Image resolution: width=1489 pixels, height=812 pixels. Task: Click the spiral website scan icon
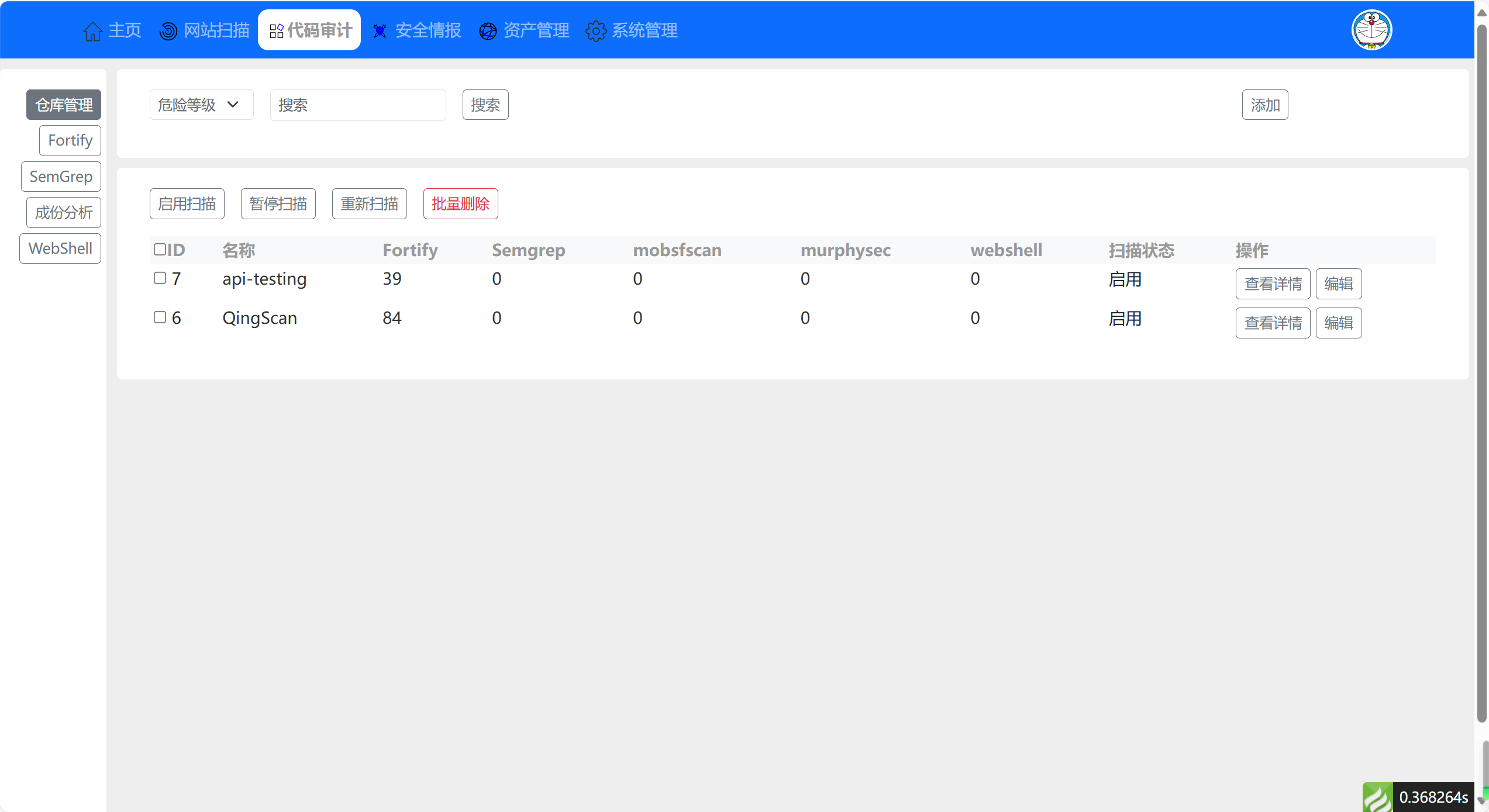(168, 31)
